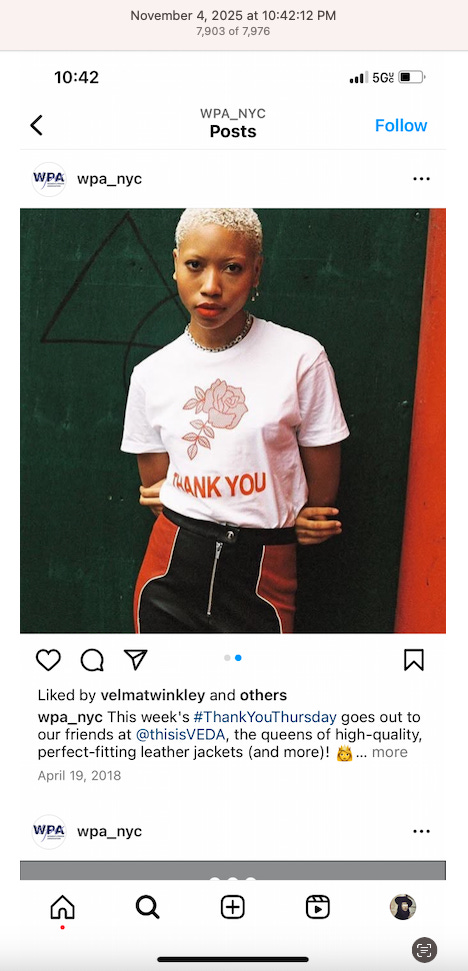Follow the WPA_NYC account
This screenshot has height=971, width=468.
tap(401, 125)
